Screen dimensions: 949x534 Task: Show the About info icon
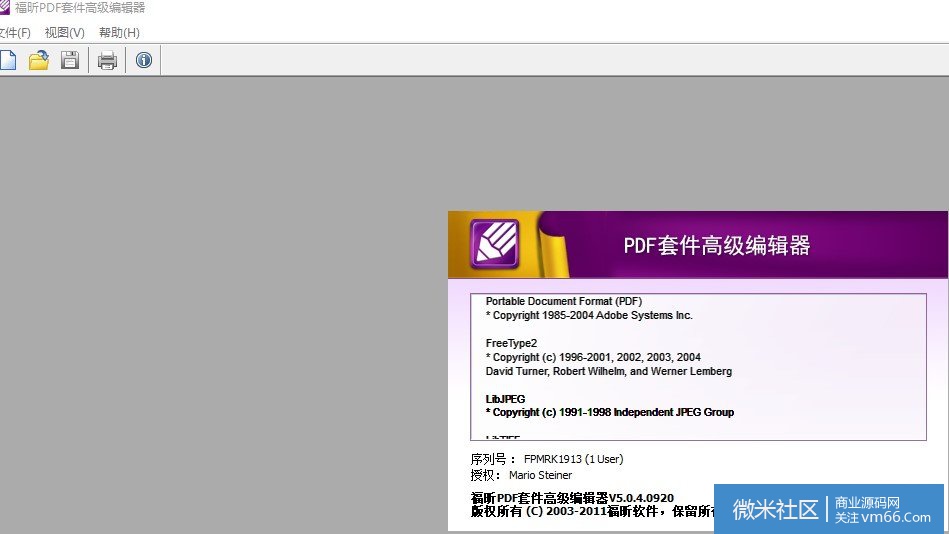point(143,60)
